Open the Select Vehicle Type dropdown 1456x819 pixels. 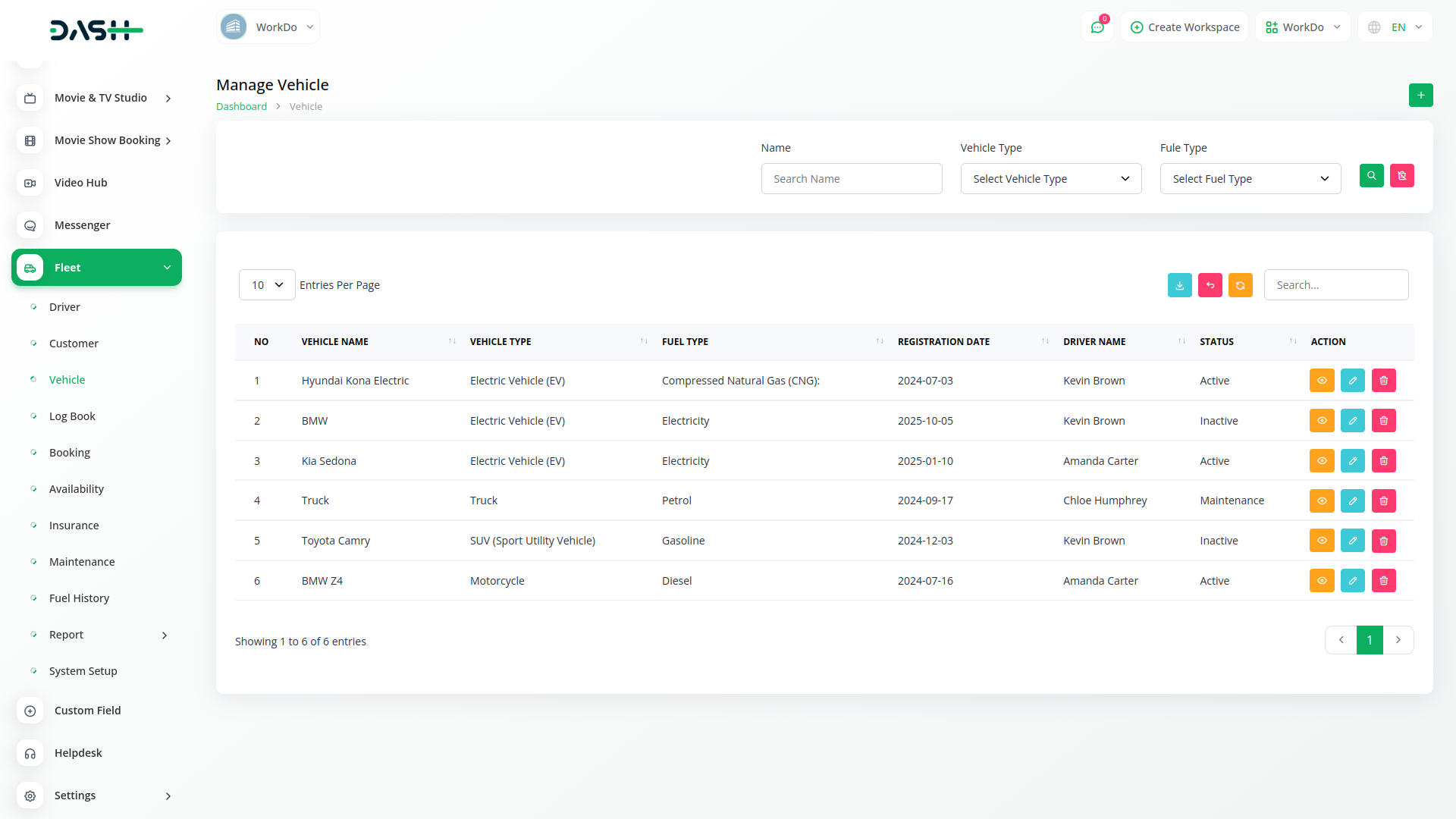tap(1050, 179)
